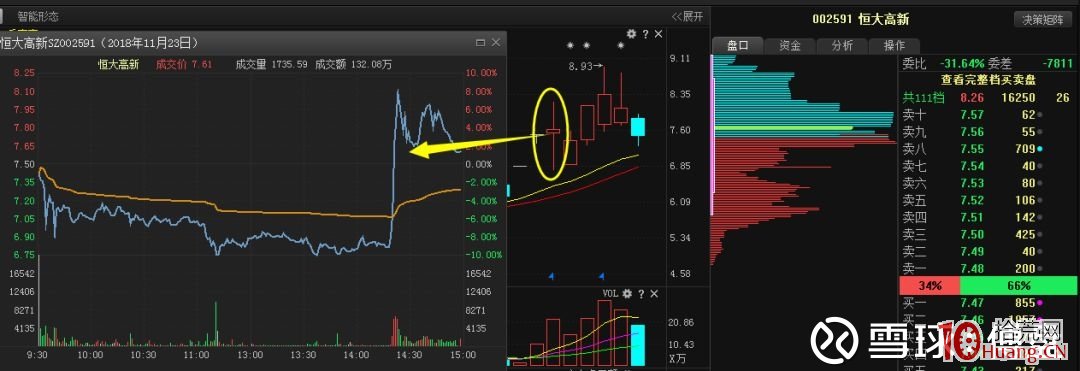Click the 9.11 price axis label

pyautogui.click(x=681, y=59)
